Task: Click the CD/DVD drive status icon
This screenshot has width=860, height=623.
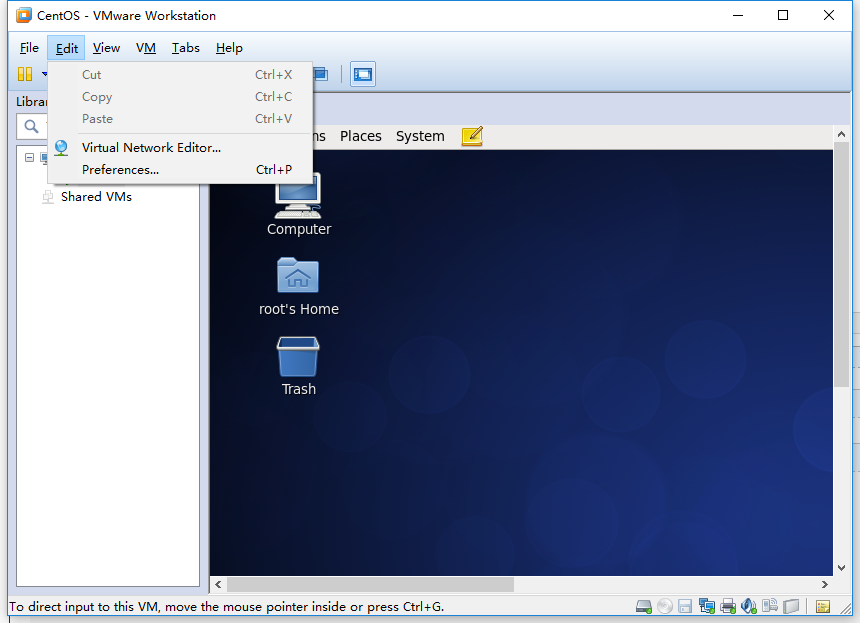Action: tap(665, 606)
